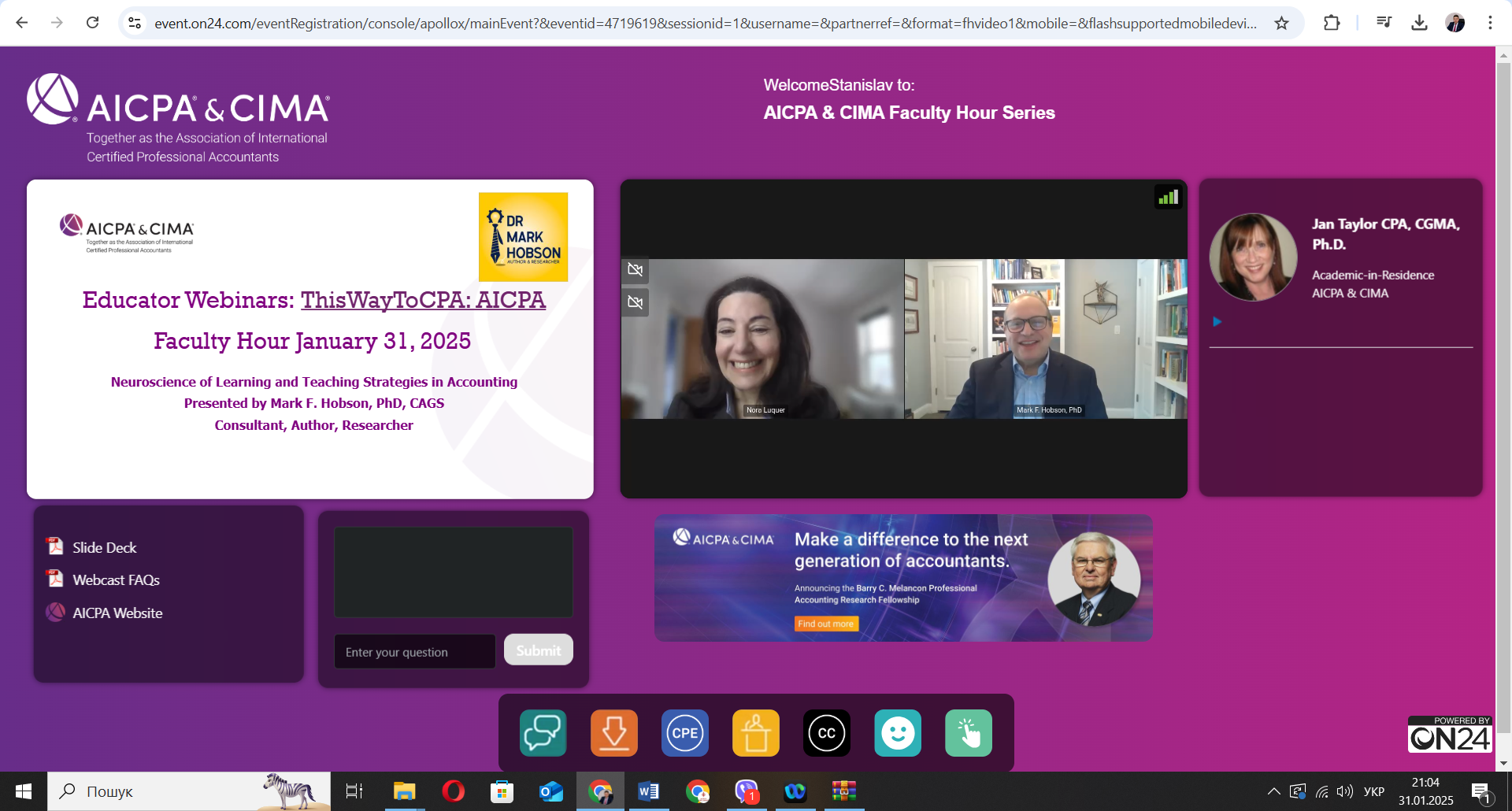Open WinRAR from the taskbar
This screenshot has width=1512, height=811.
pyautogui.click(x=843, y=791)
